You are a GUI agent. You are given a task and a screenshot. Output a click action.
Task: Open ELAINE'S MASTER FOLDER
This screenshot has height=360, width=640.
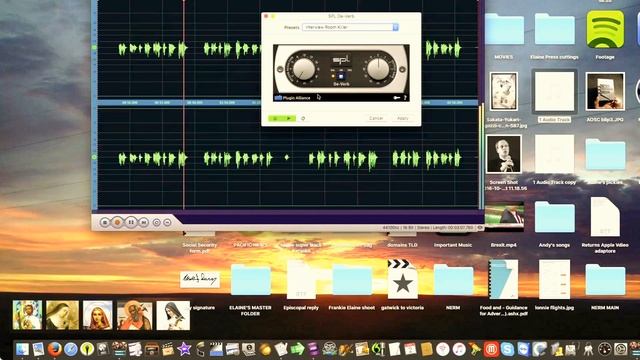(x=250, y=280)
